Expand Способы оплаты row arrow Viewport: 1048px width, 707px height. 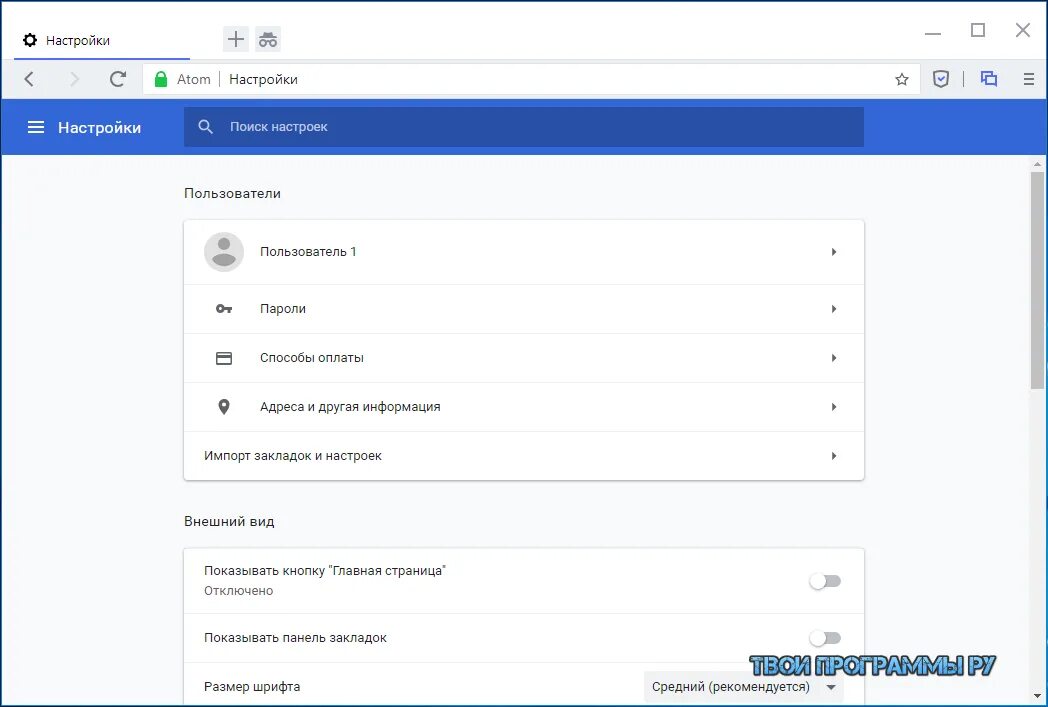tap(833, 358)
